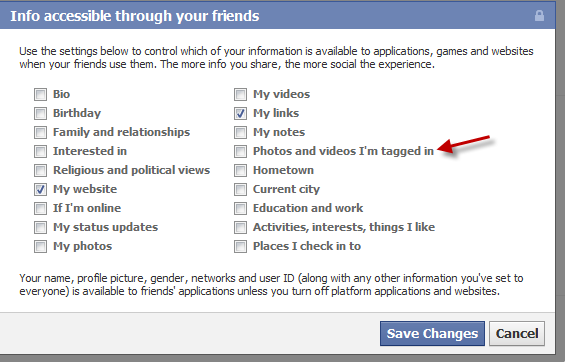Check the My videos option
565x362 pixels.
point(240,94)
